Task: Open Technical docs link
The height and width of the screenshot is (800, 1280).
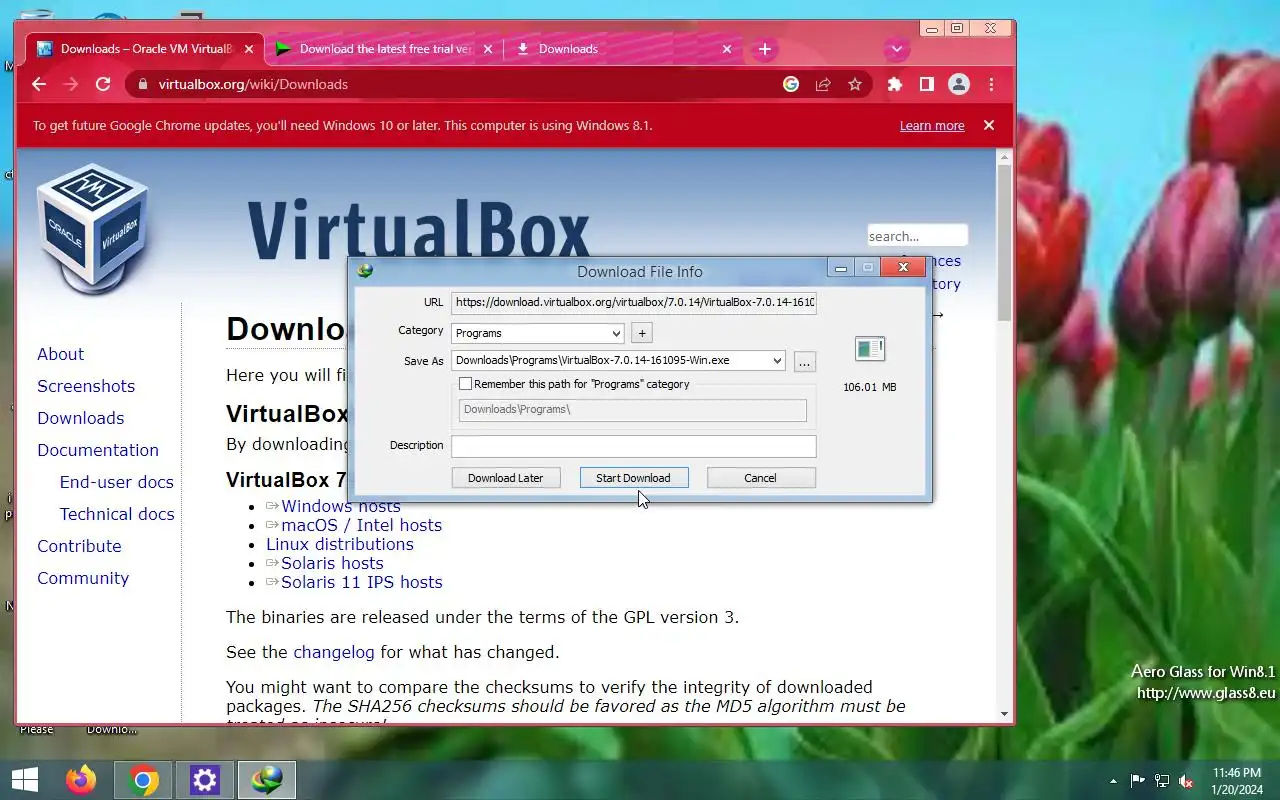Action: [x=117, y=514]
